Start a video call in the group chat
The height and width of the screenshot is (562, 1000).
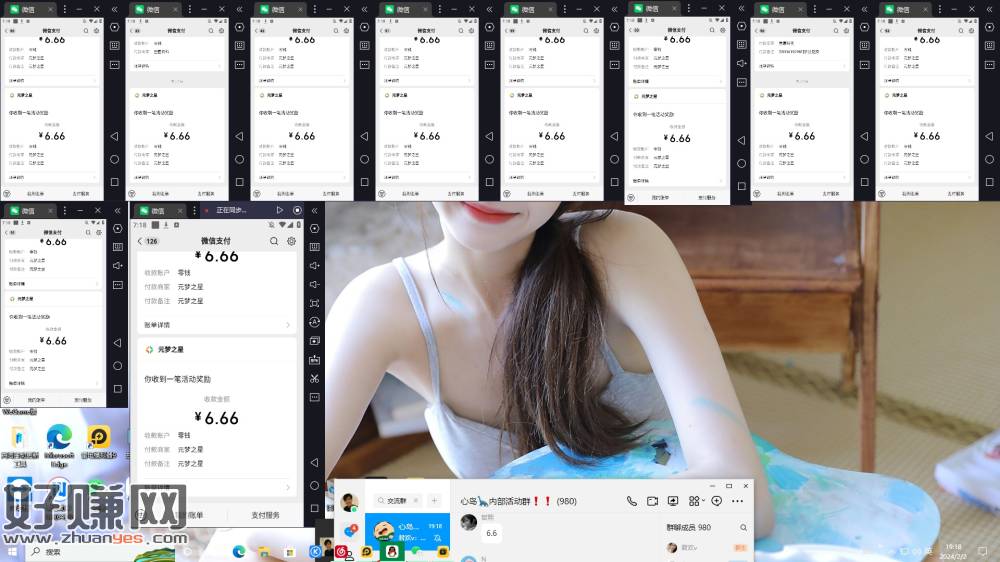click(652, 501)
